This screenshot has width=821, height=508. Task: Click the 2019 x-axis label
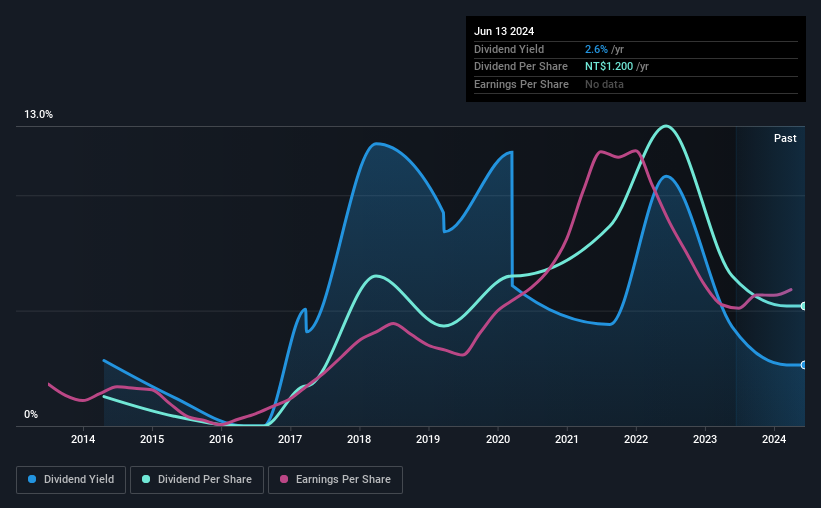(x=428, y=439)
